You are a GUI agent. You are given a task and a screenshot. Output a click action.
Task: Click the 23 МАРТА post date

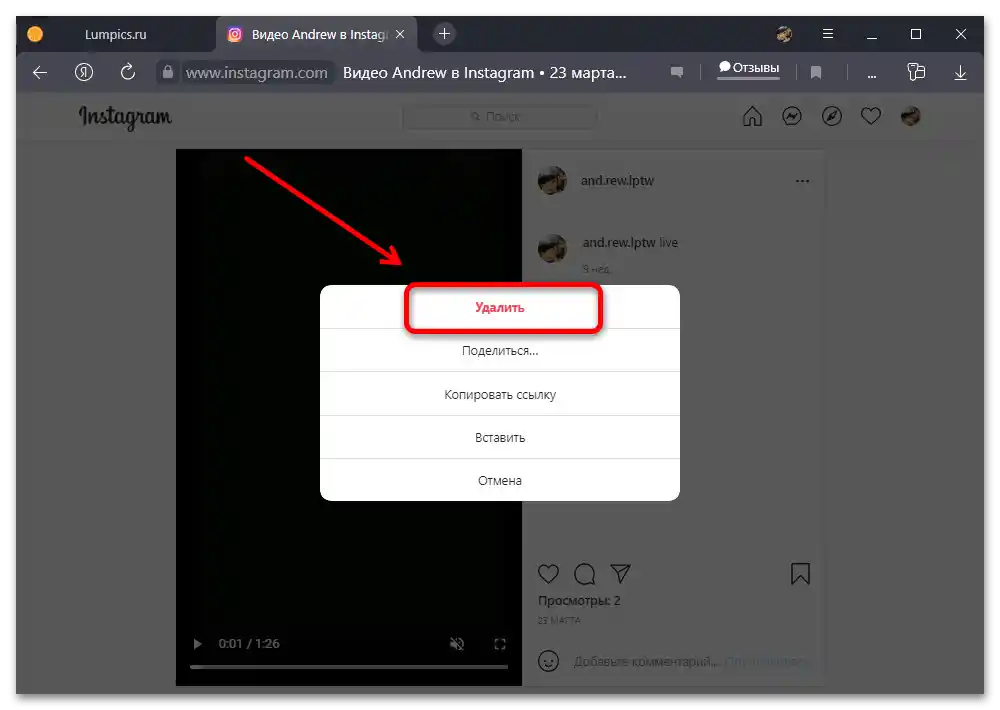pyautogui.click(x=559, y=620)
